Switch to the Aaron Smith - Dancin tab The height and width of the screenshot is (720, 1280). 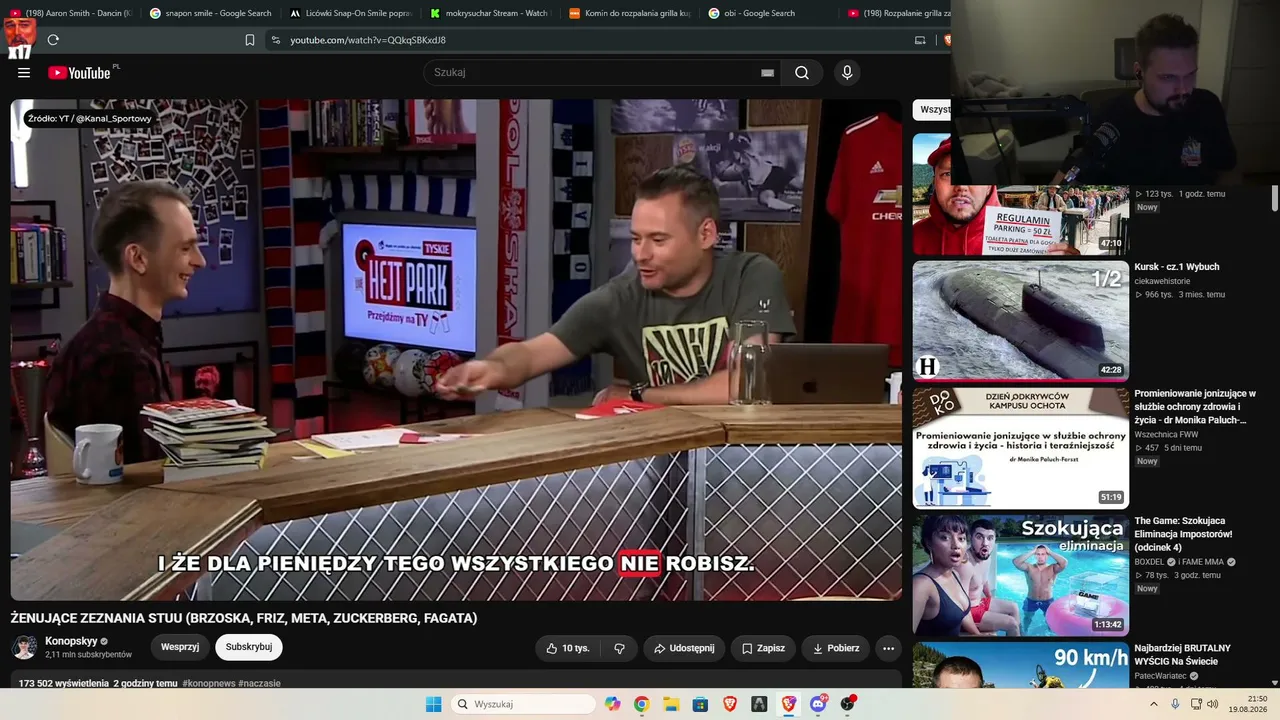(x=71, y=13)
